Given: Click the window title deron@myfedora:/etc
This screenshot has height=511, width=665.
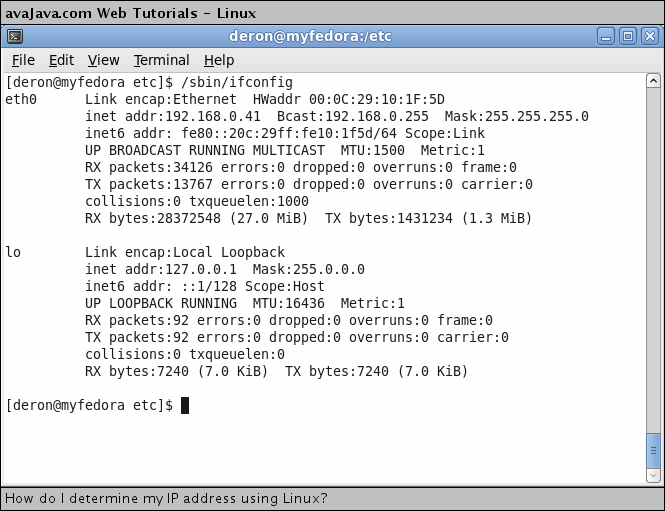Looking at the screenshot, I should (x=310, y=36).
